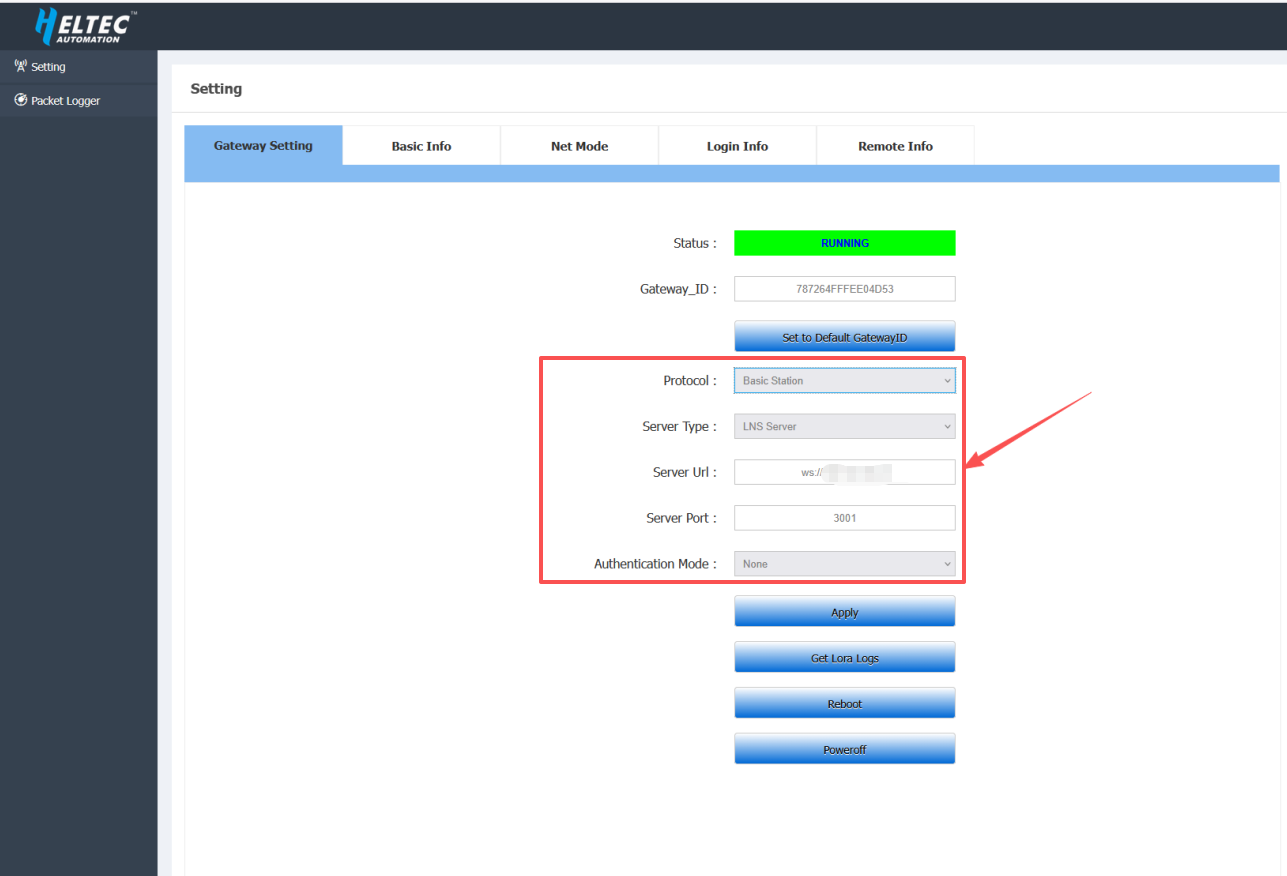Viewport: 1287px width, 876px height.
Task: Expand the Protocol dropdown
Action: click(844, 381)
